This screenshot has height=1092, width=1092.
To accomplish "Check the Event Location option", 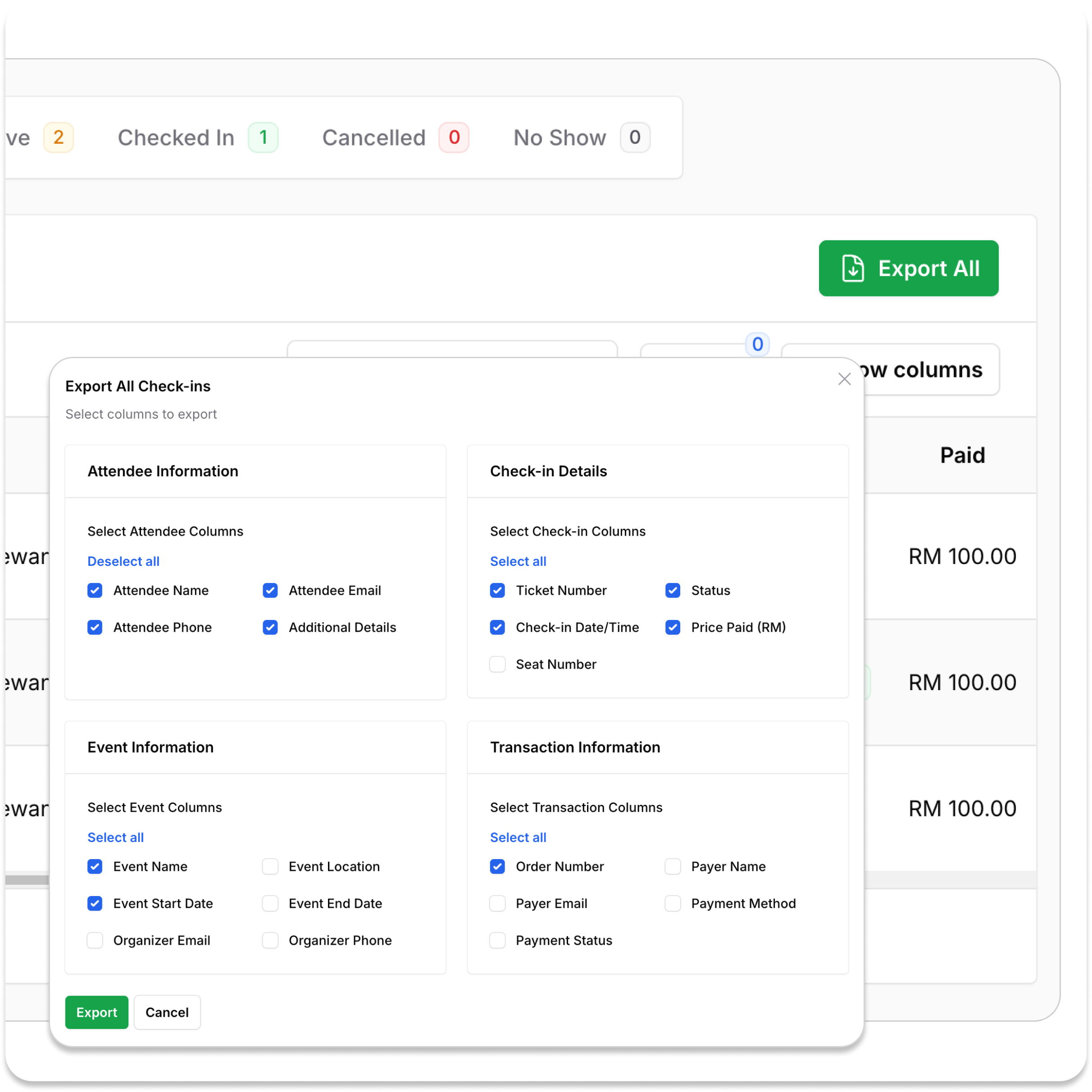I will [x=270, y=866].
